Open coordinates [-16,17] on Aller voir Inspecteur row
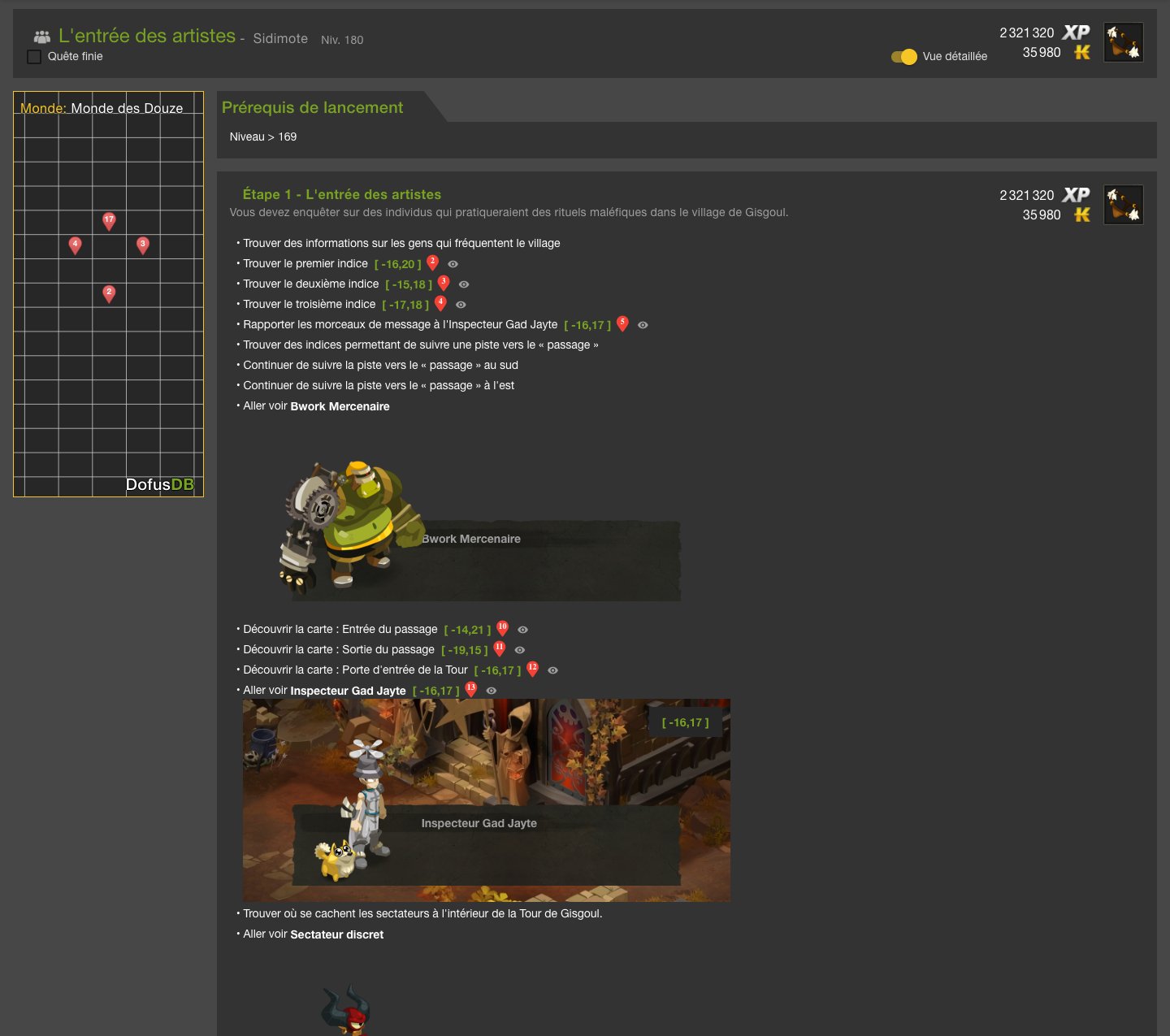Viewport: 1170px width, 1036px height. tap(436, 691)
